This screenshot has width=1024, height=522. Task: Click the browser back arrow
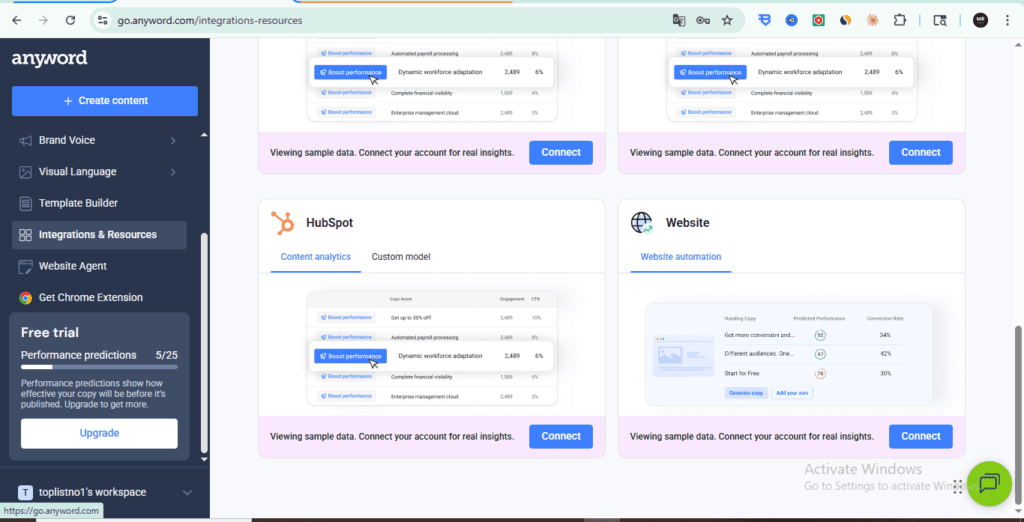click(x=16, y=20)
